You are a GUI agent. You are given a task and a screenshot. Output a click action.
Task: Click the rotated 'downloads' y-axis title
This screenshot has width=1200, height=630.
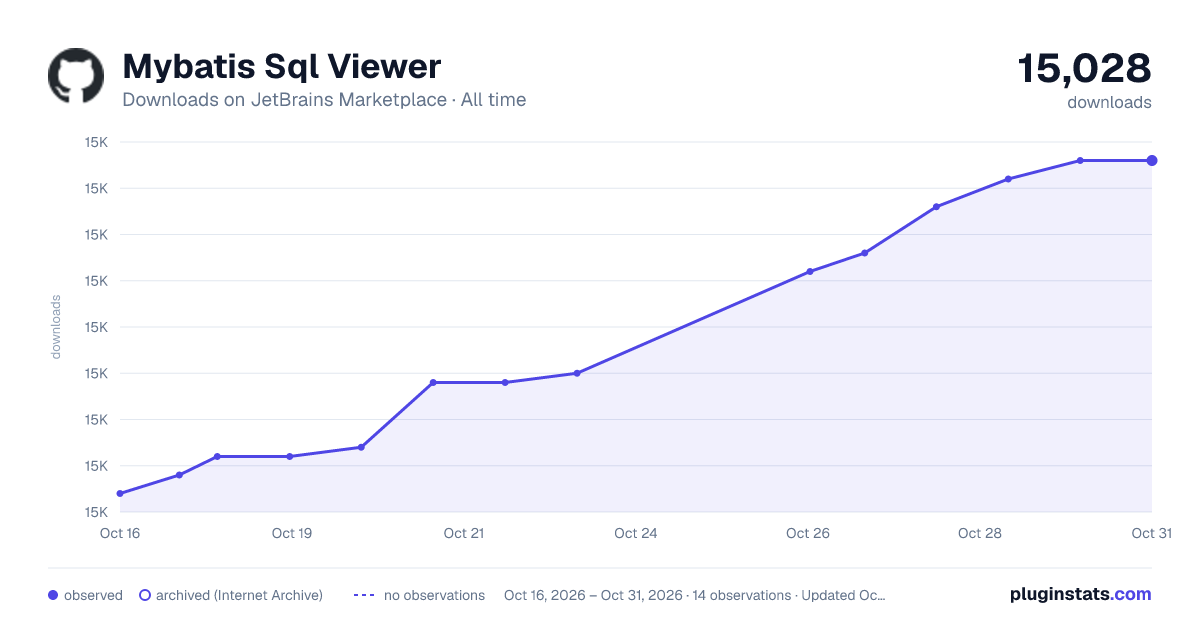click(56, 327)
